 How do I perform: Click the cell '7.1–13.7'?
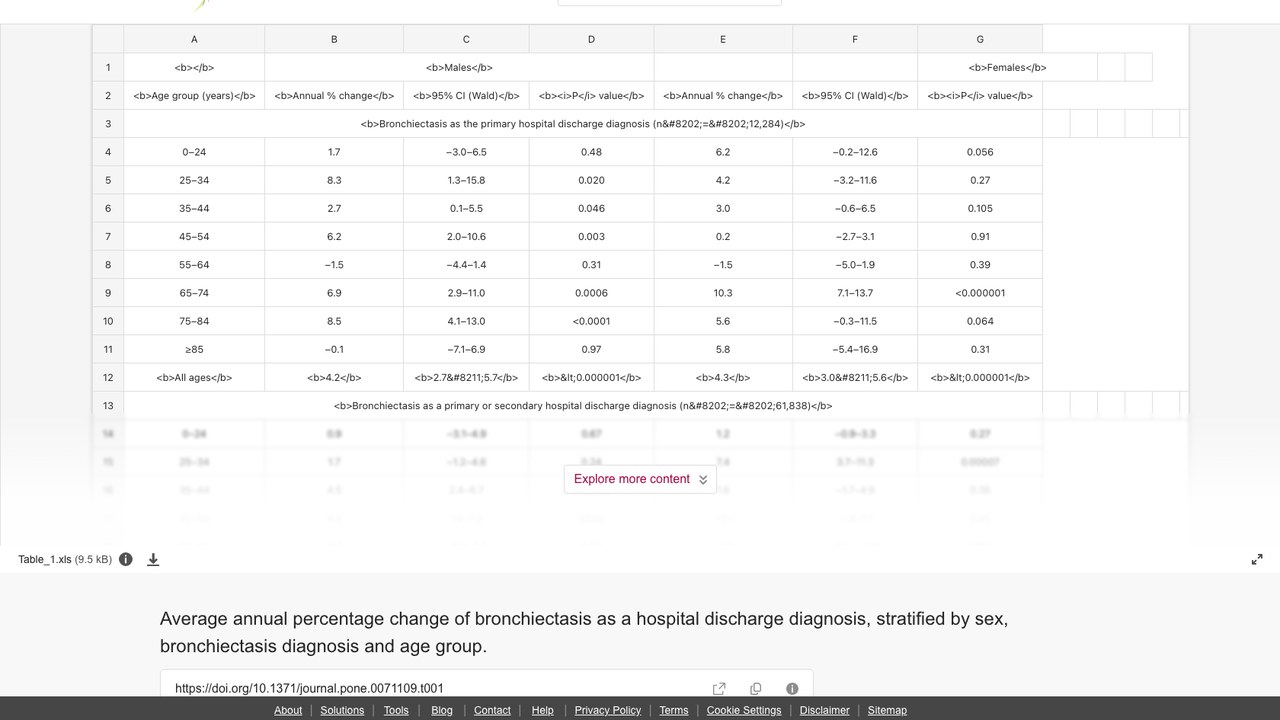point(855,293)
